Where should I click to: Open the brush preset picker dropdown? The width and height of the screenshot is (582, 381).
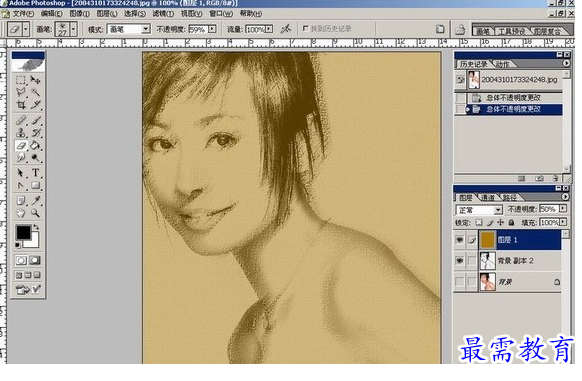click(73, 29)
